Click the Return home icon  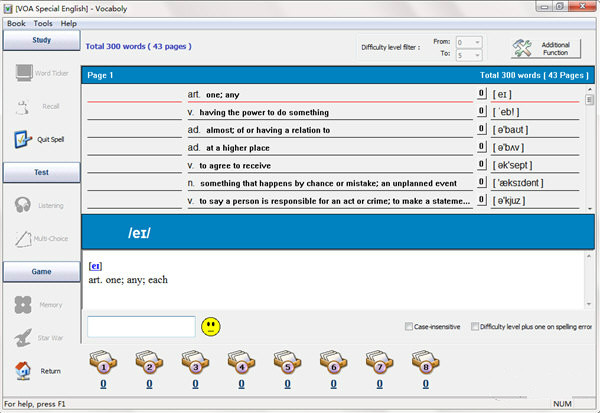(23, 371)
